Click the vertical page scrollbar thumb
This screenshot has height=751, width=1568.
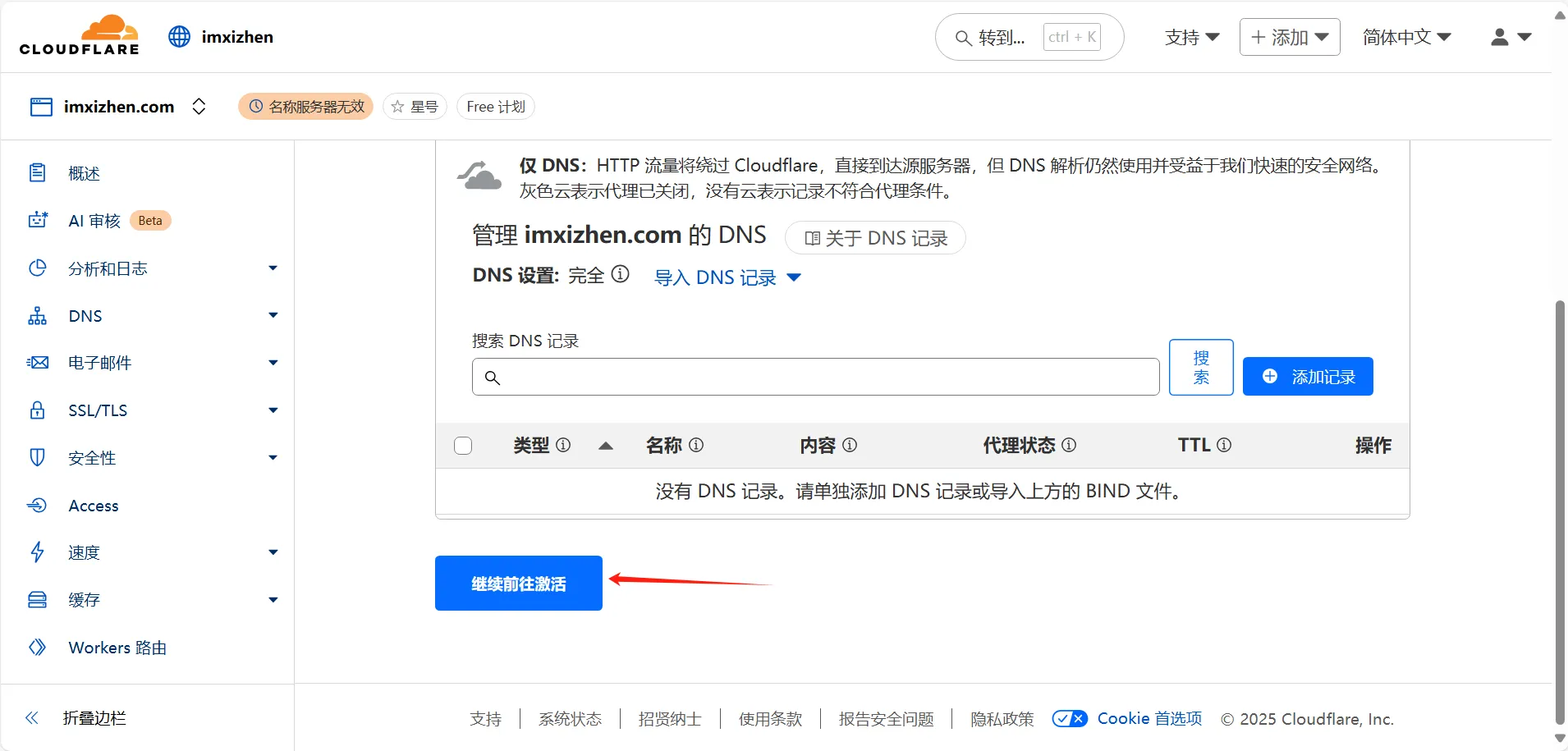point(1560,513)
